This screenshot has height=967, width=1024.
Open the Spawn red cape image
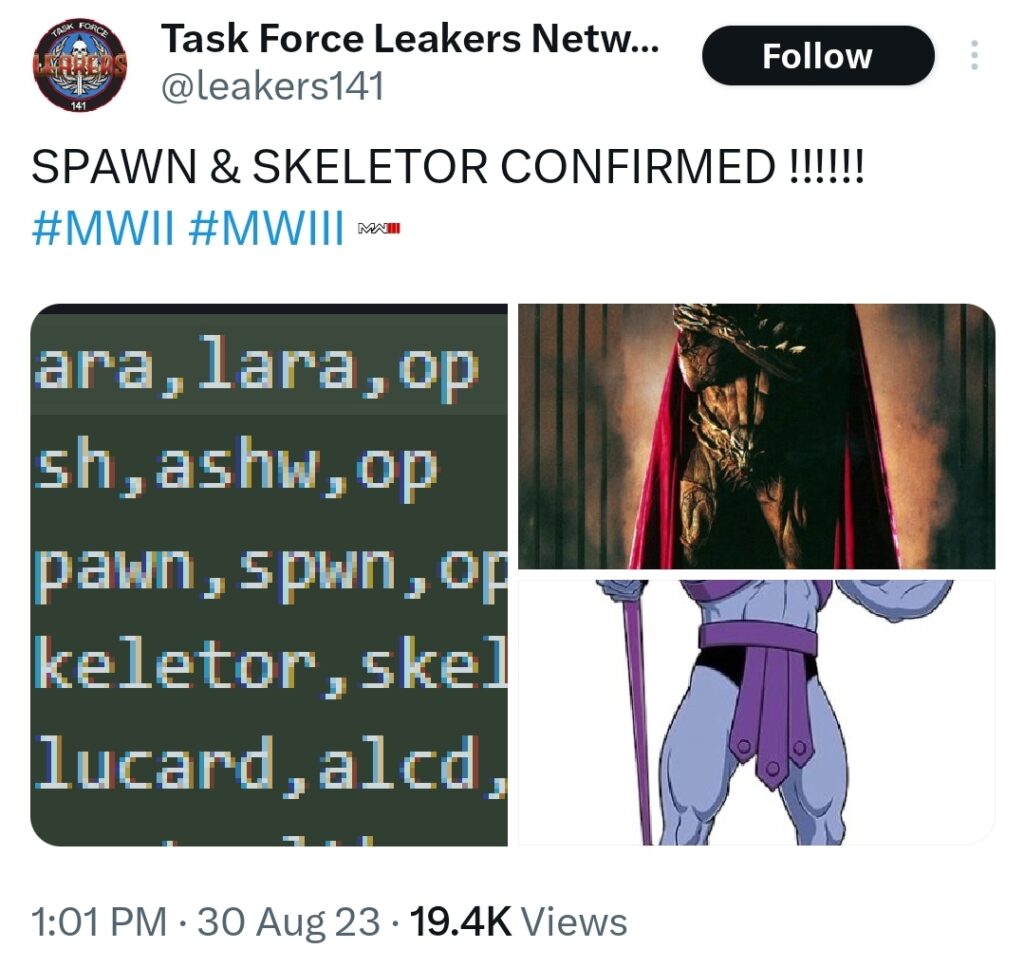click(x=756, y=436)
